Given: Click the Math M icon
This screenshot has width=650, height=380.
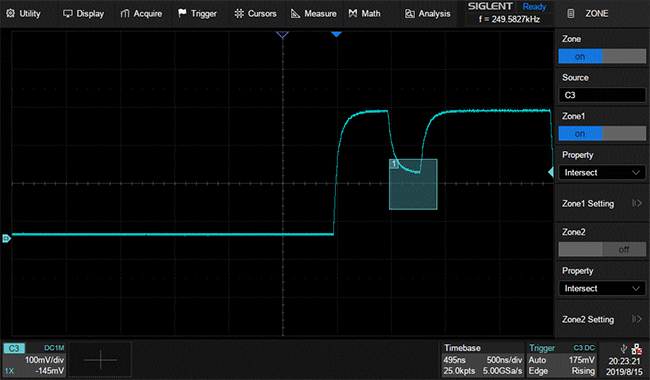Looking at the screenshot, I should click(x=353, y=14).
